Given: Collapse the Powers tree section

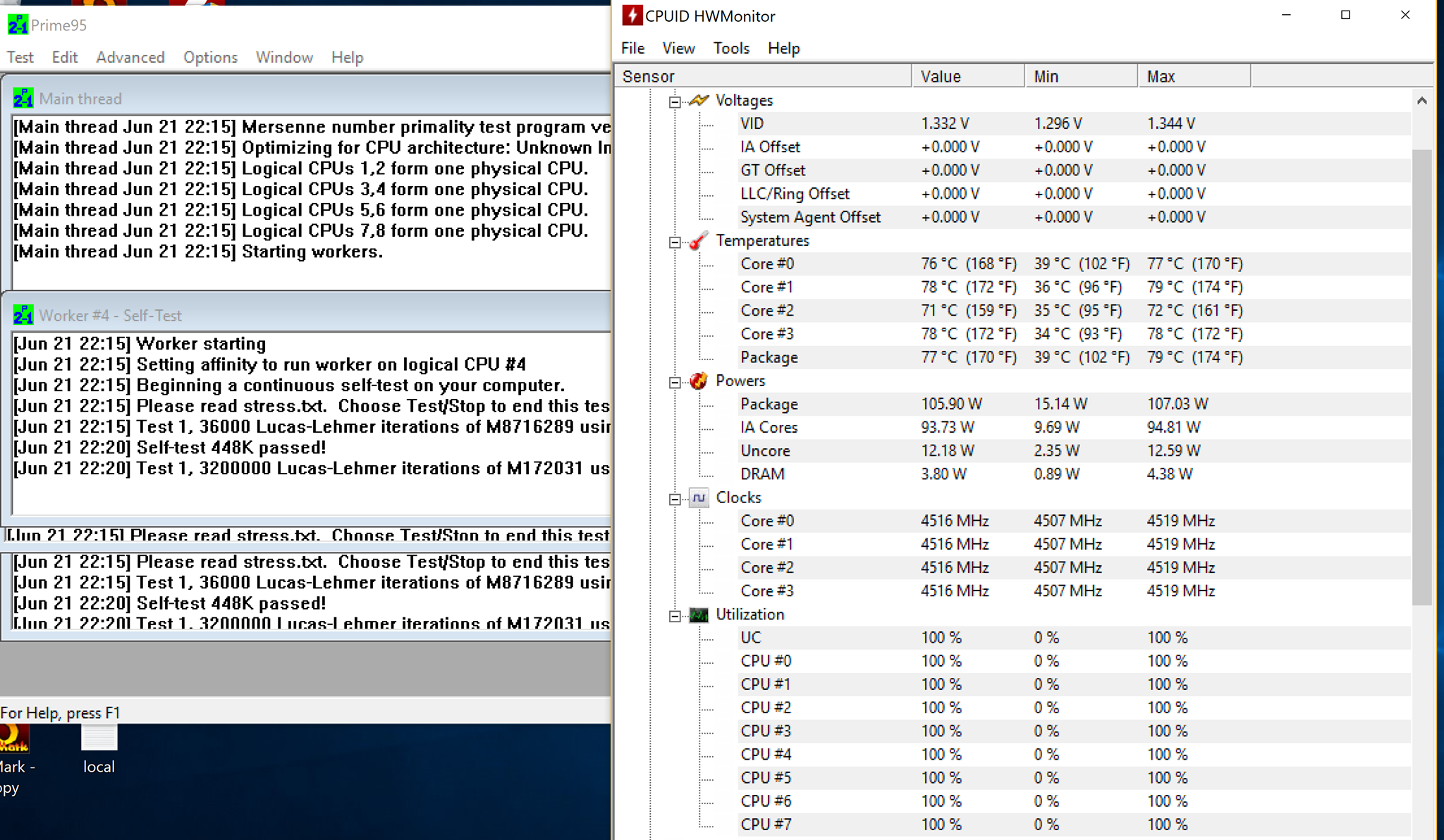Looking at the screenshot, I should (675, 382).
